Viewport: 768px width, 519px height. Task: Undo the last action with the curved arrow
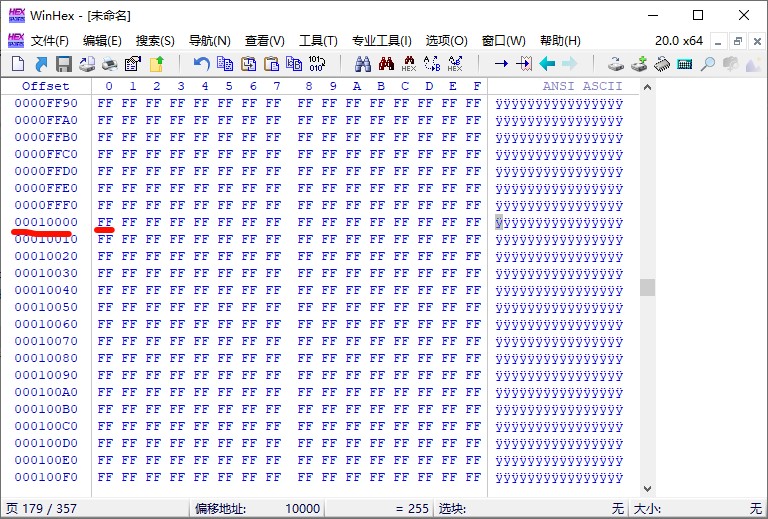pyautogui.click(x=201, y=64)
